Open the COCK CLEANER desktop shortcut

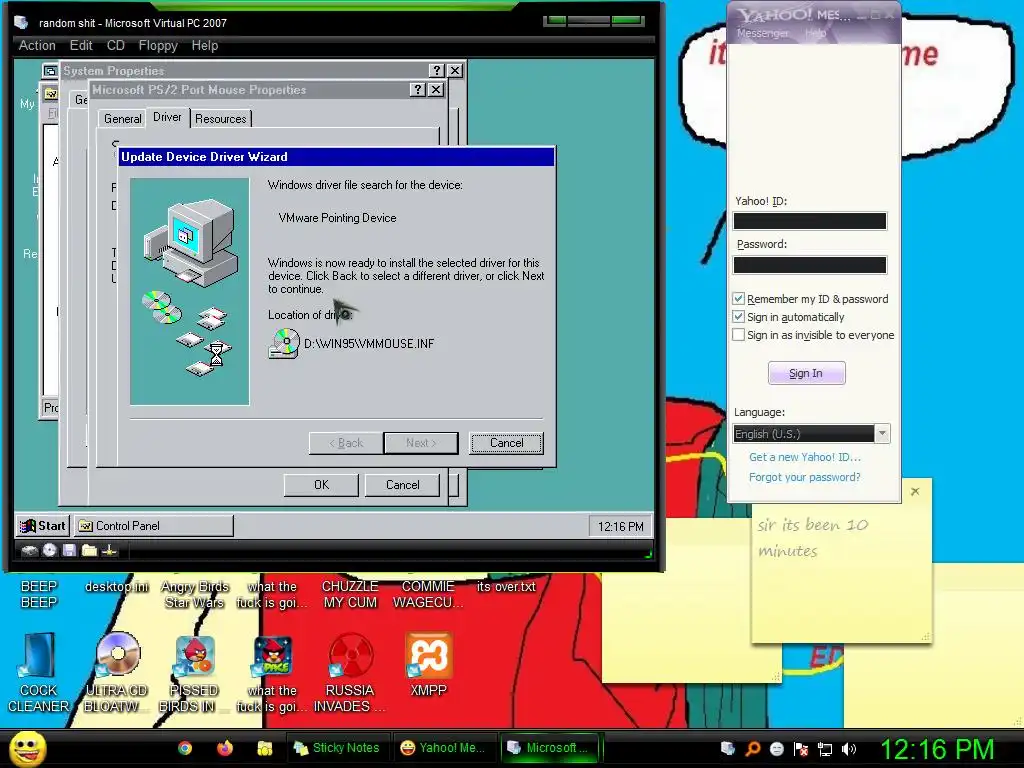[x=38, y=673]
